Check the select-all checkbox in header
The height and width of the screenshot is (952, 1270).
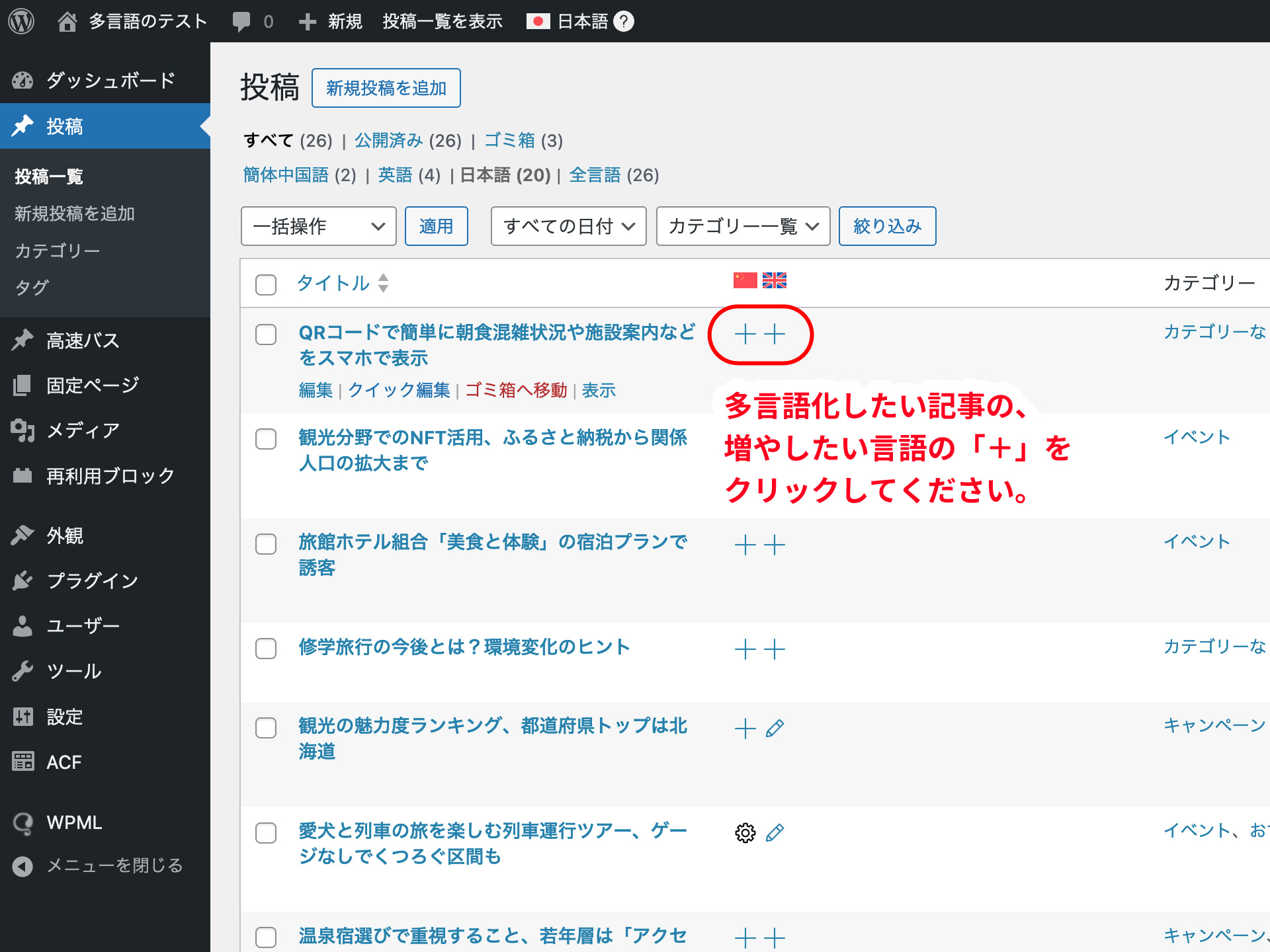tap(266, 284)
